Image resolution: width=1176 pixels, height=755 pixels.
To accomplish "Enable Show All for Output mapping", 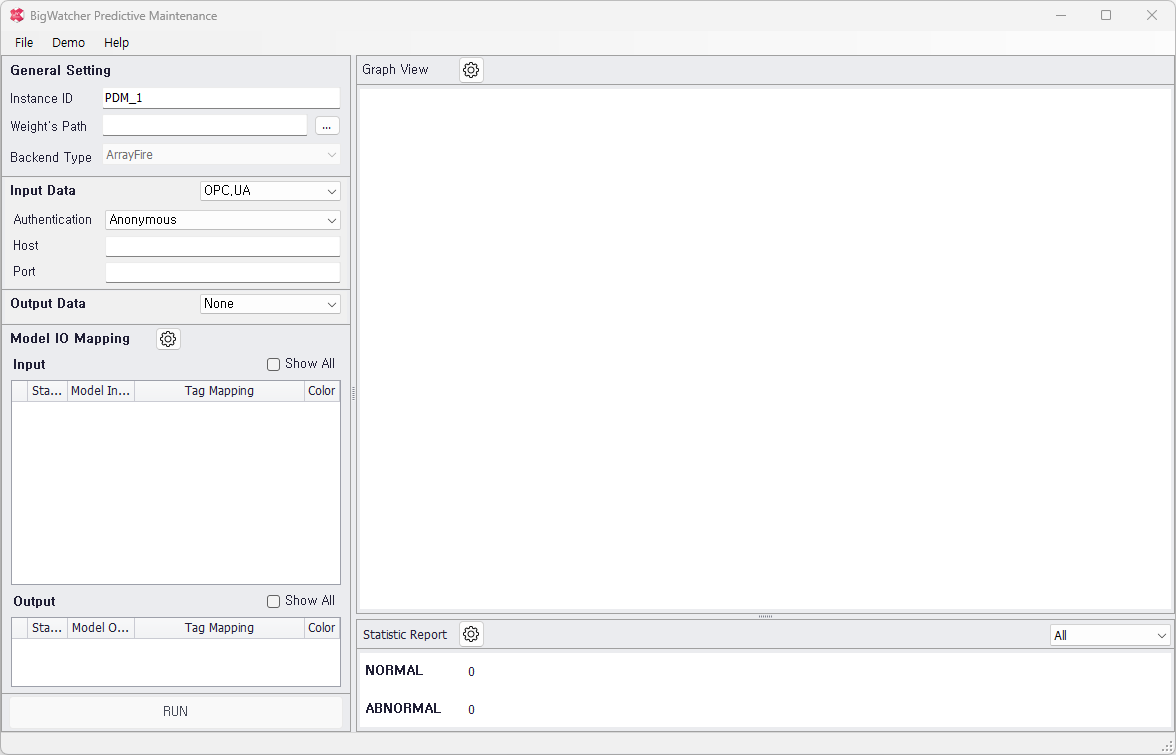I will [274, 602].
